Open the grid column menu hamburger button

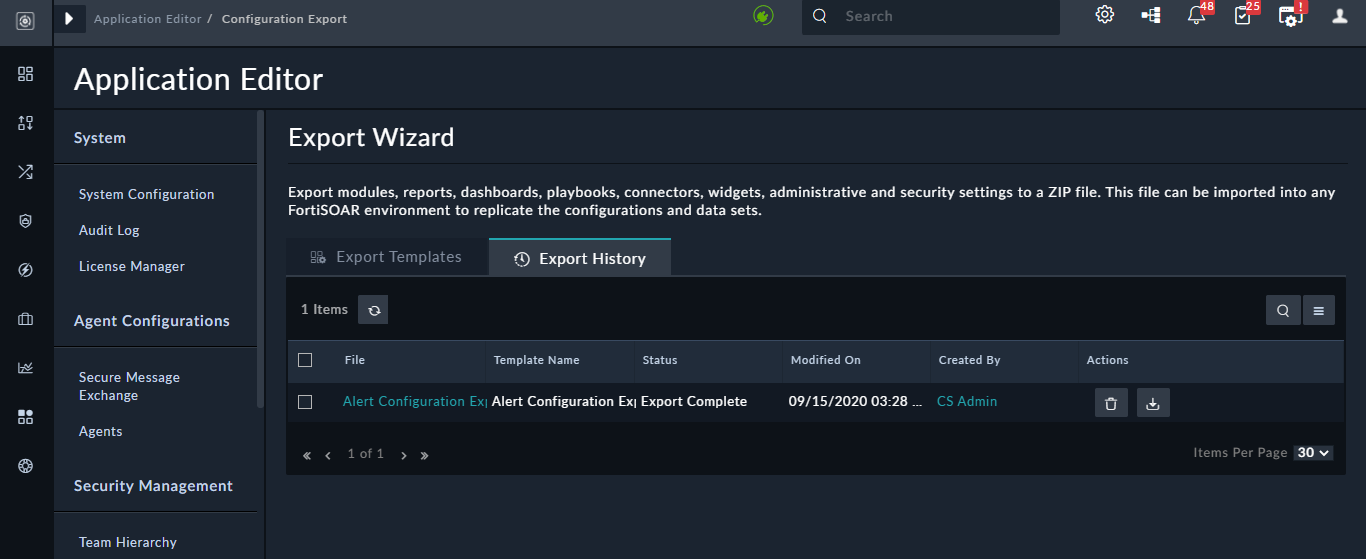tap(1318, 311)
